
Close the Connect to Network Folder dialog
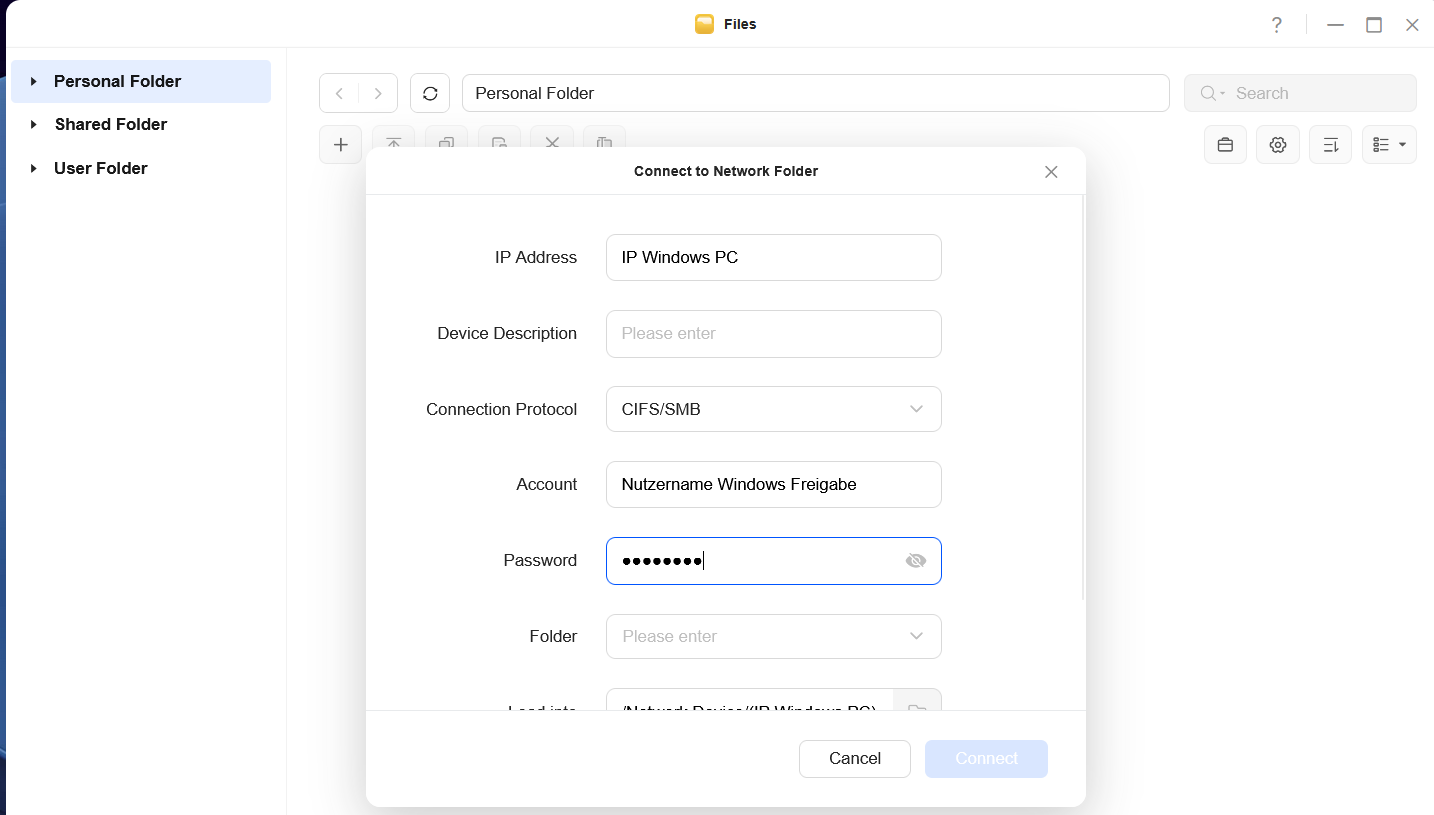(1050, 172)
